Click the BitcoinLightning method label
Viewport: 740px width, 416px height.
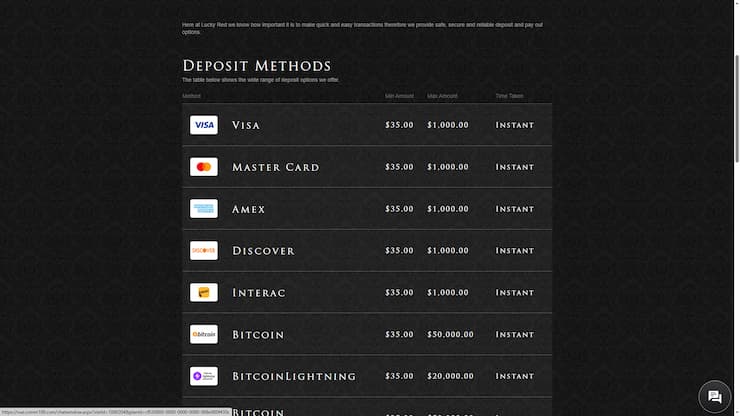294,376
